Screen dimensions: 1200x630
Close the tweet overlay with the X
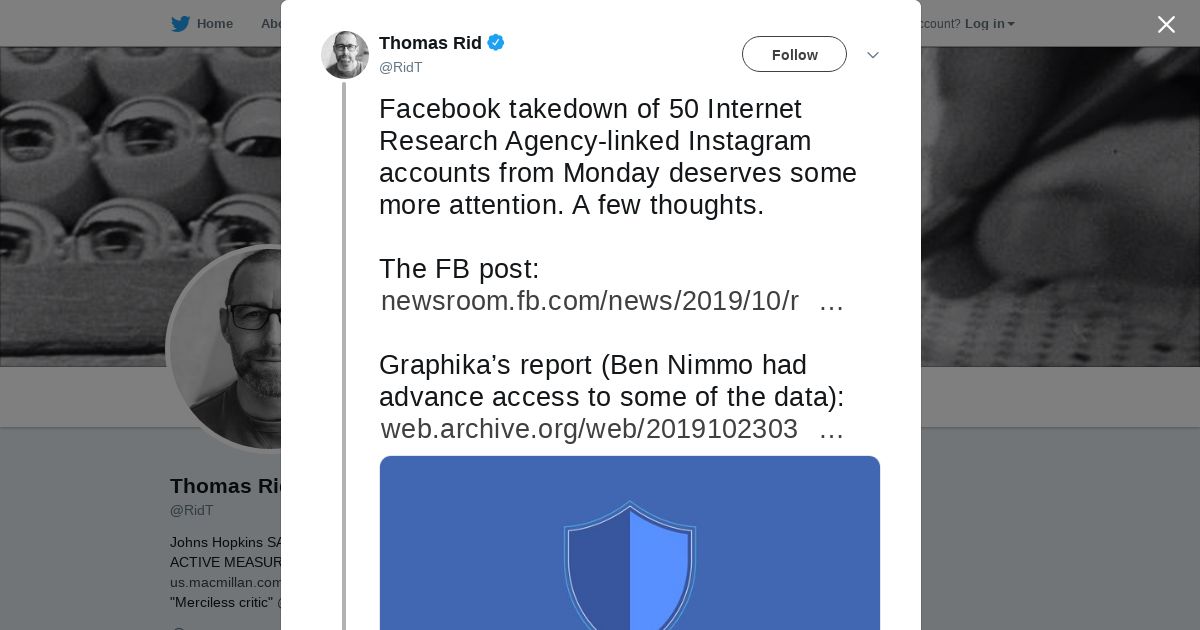[x=1166, y=25]
